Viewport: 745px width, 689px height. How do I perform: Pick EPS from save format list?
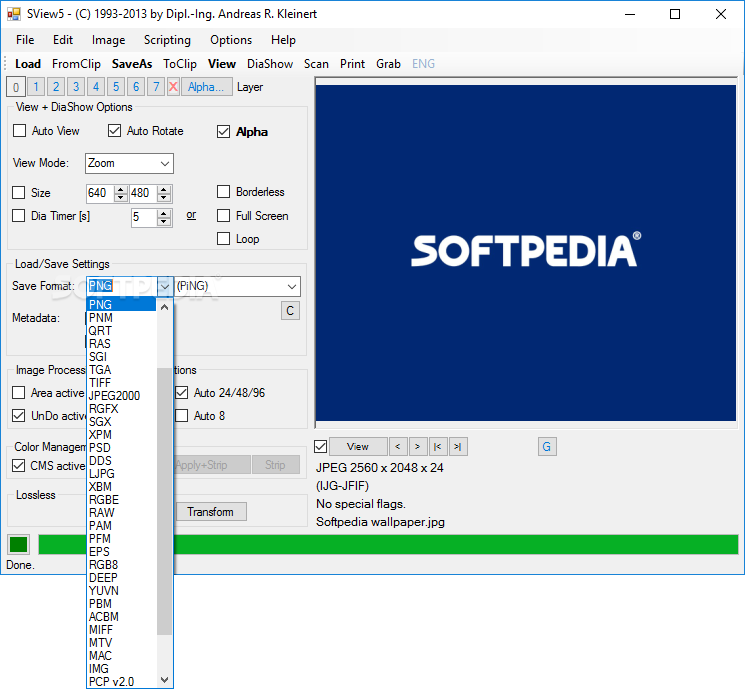(122, 552)
